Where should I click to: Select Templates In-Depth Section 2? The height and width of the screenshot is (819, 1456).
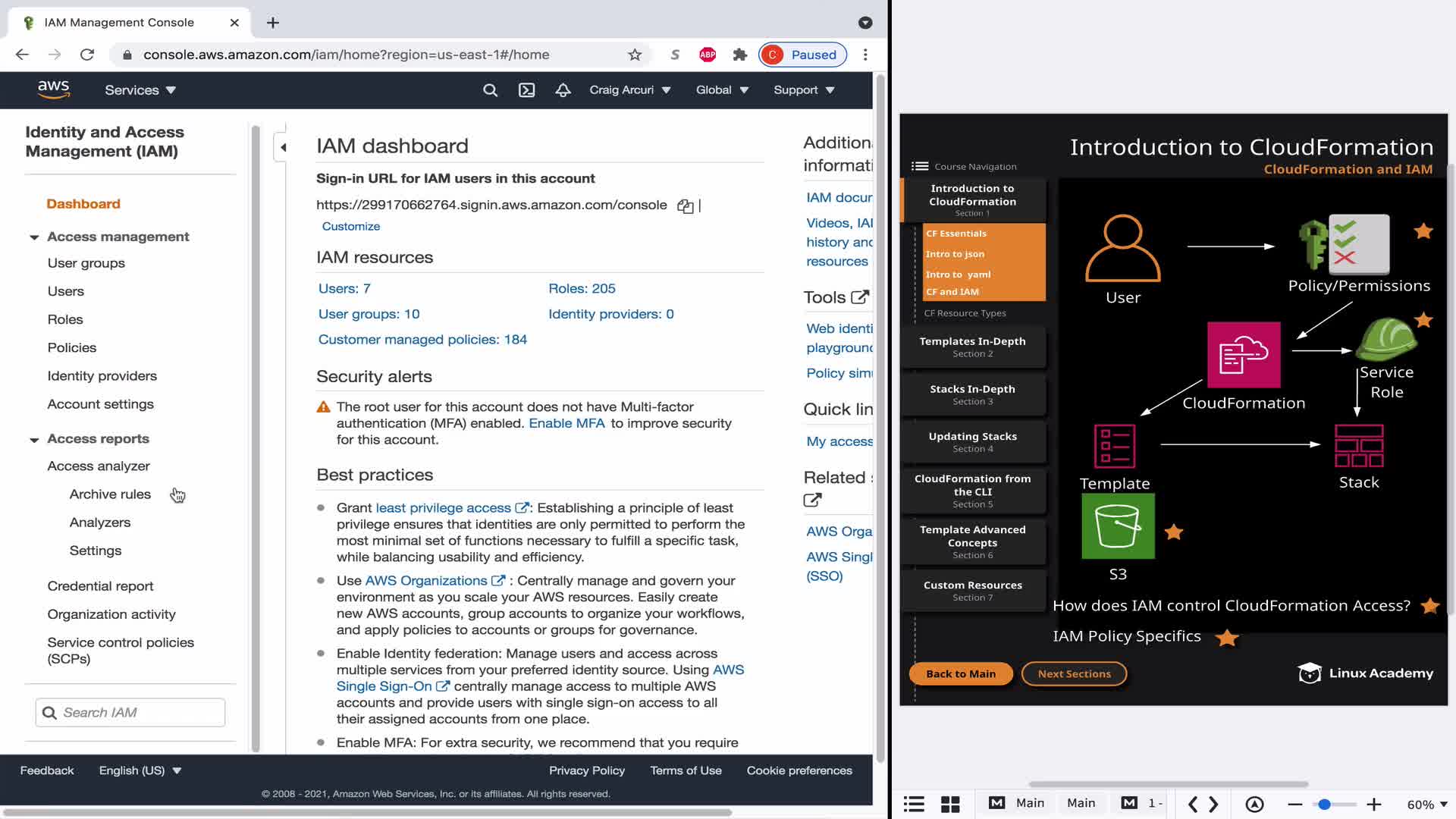coord(972,347)
